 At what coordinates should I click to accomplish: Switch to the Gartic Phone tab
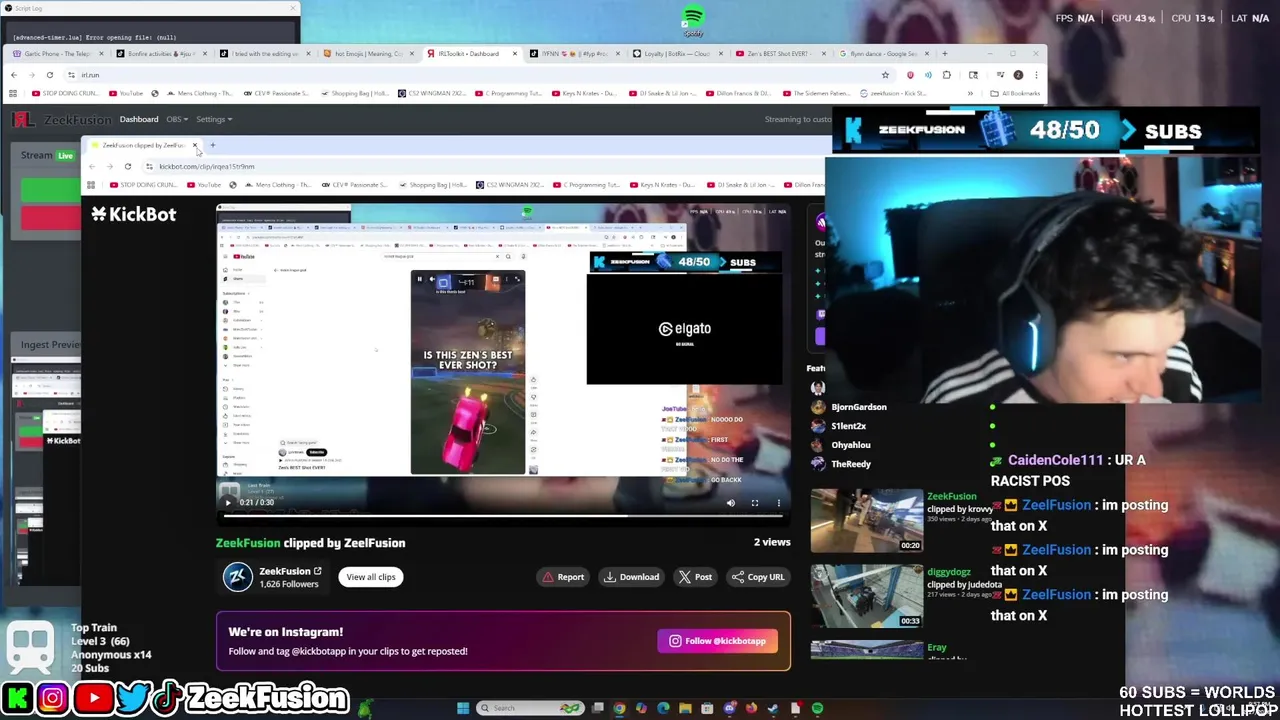click(x=57, y=53)
